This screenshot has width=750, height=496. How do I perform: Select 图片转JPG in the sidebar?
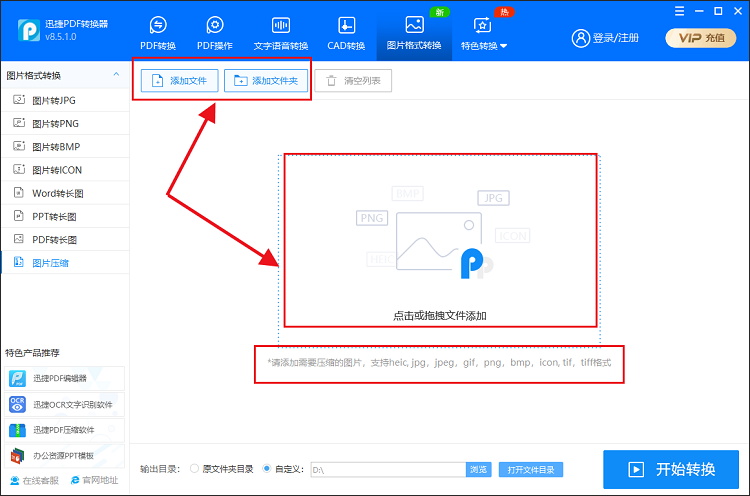[66, 100]
